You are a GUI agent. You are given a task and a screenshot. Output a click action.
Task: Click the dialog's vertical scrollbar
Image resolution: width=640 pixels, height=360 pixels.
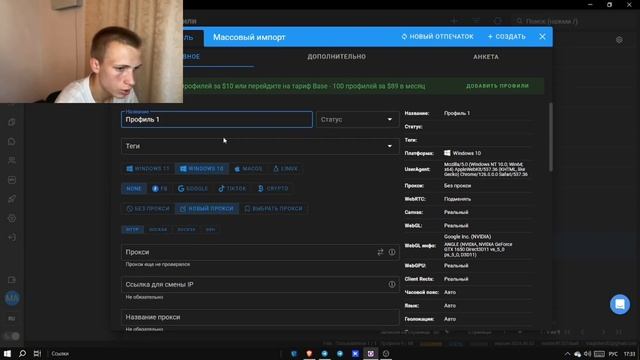point(551,137)
